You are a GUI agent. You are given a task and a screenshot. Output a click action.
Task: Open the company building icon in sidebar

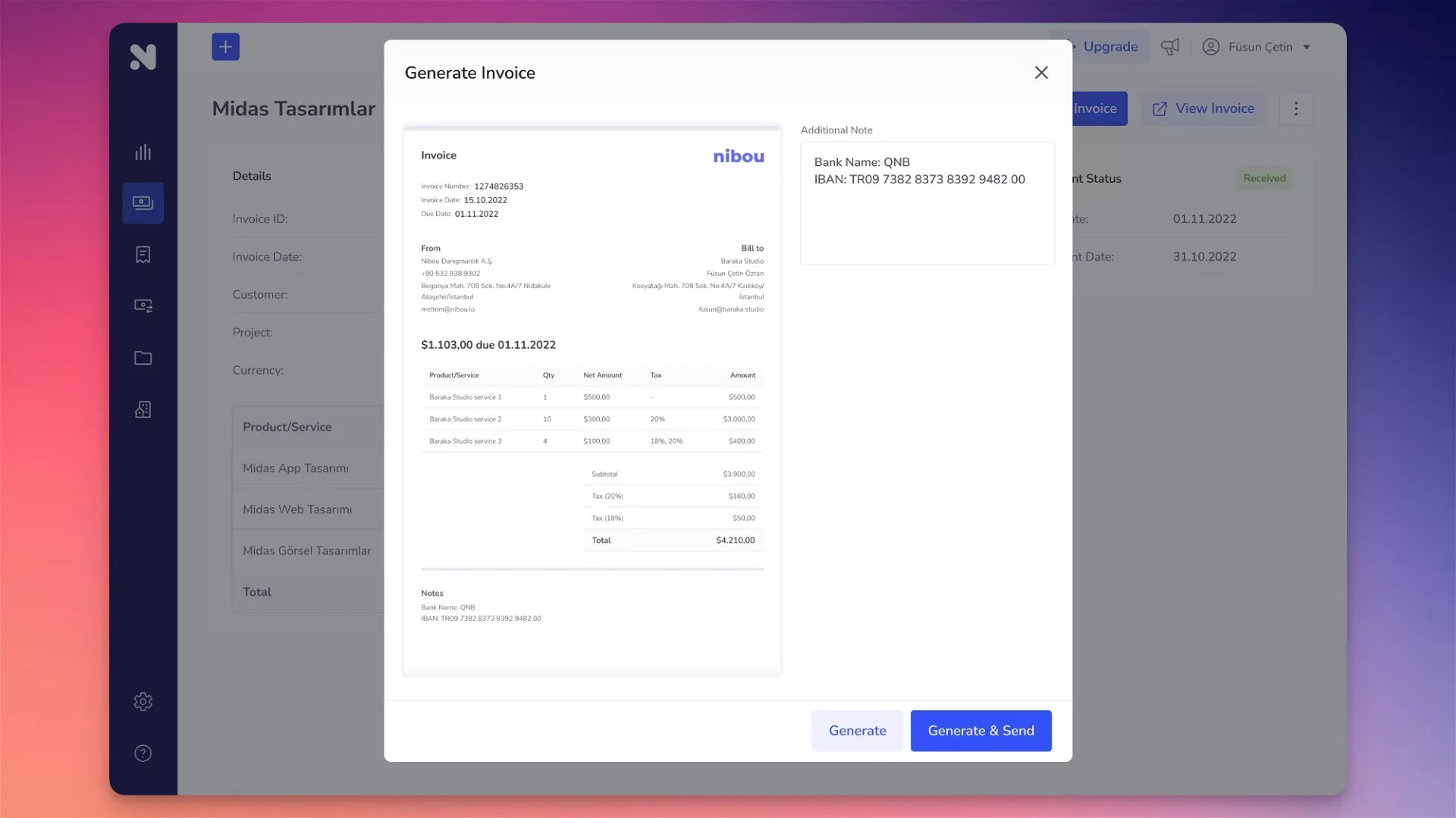(x=143, y=409)
